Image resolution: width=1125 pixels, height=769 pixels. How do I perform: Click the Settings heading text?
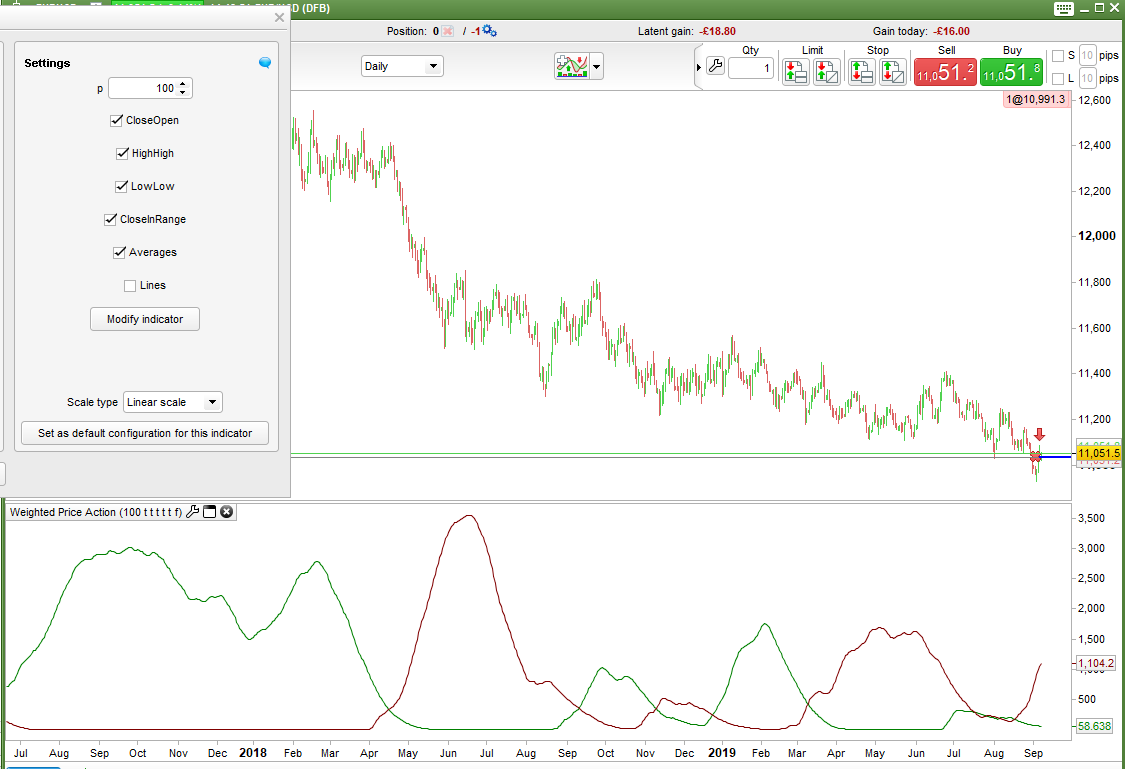tap(47, 63)
